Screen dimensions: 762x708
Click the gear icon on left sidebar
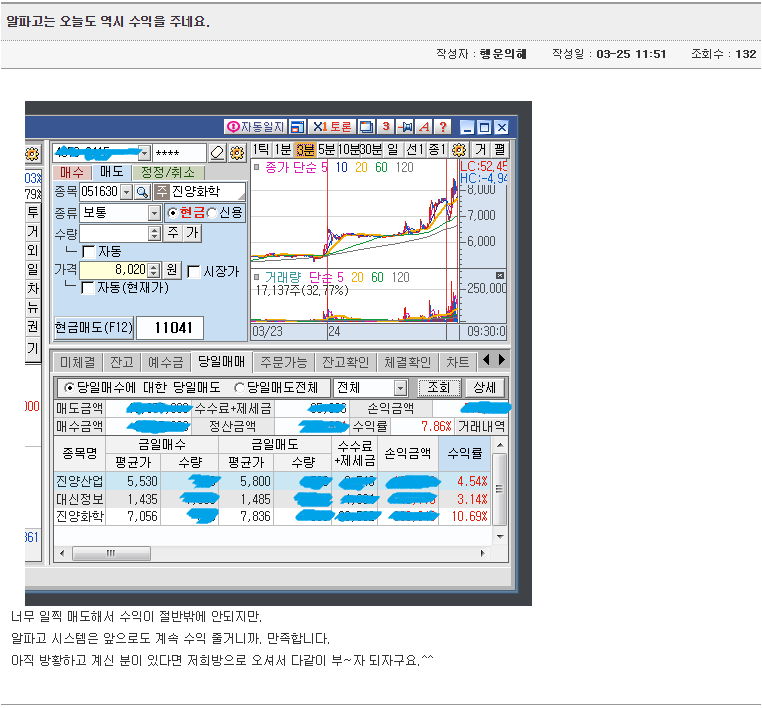point(32,155)
